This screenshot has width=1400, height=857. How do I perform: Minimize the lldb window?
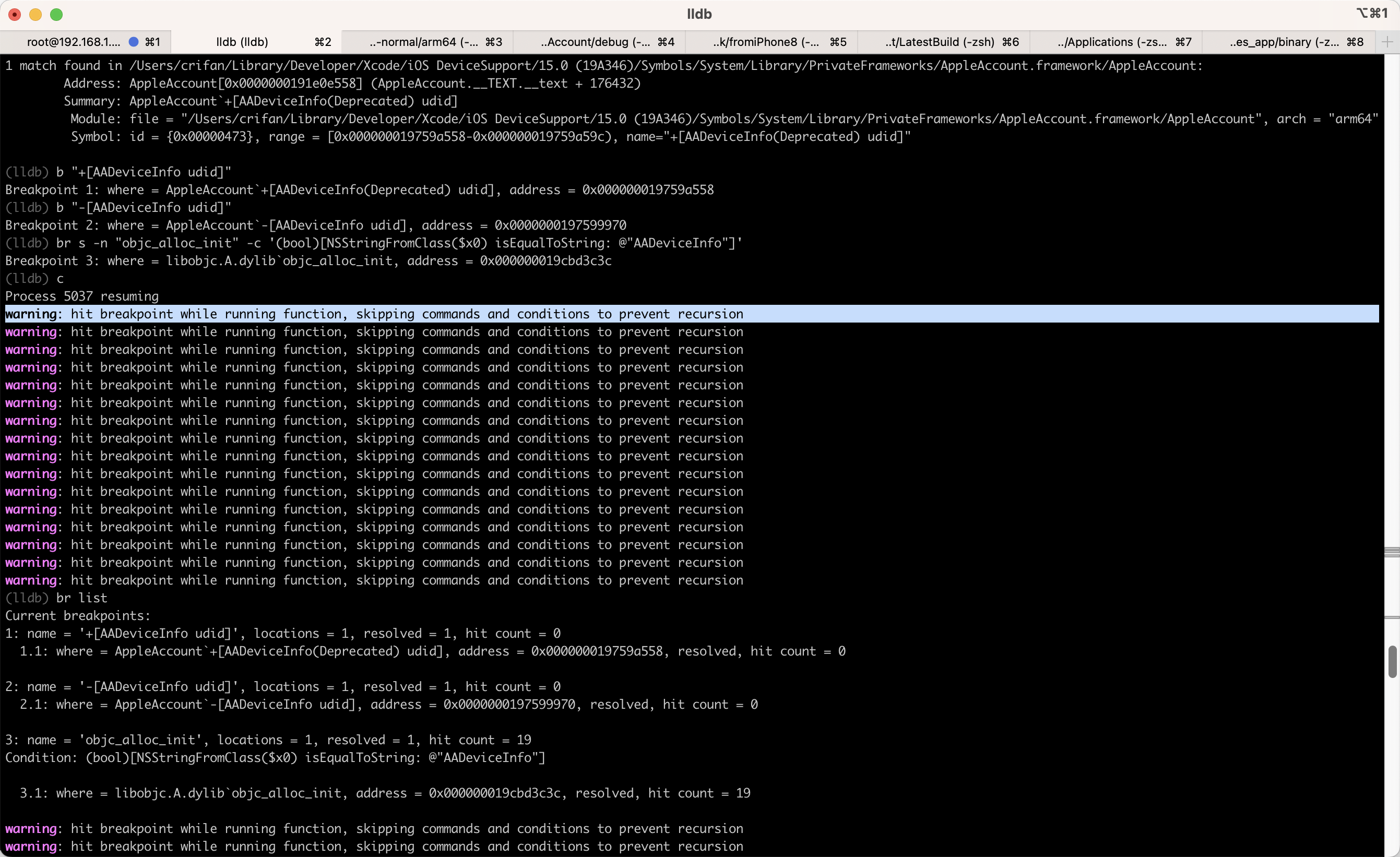(35, 14)
